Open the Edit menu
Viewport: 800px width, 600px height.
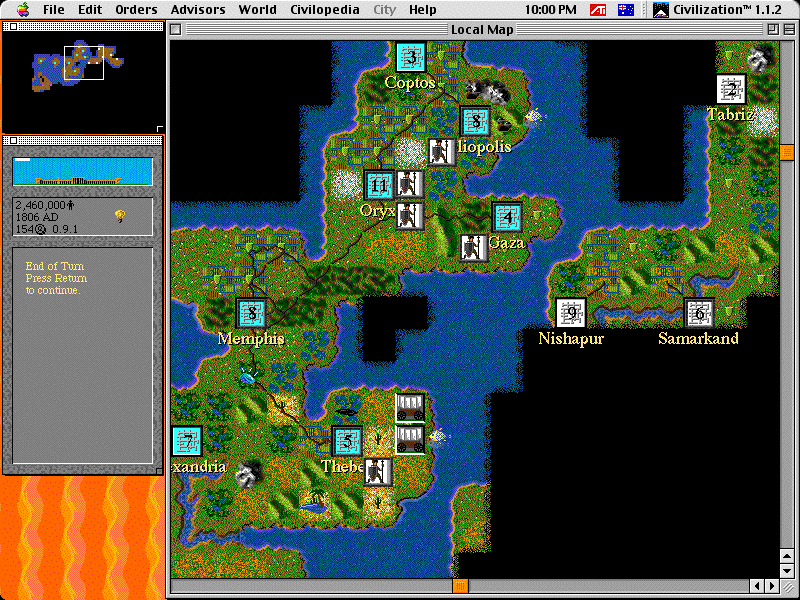90,9
